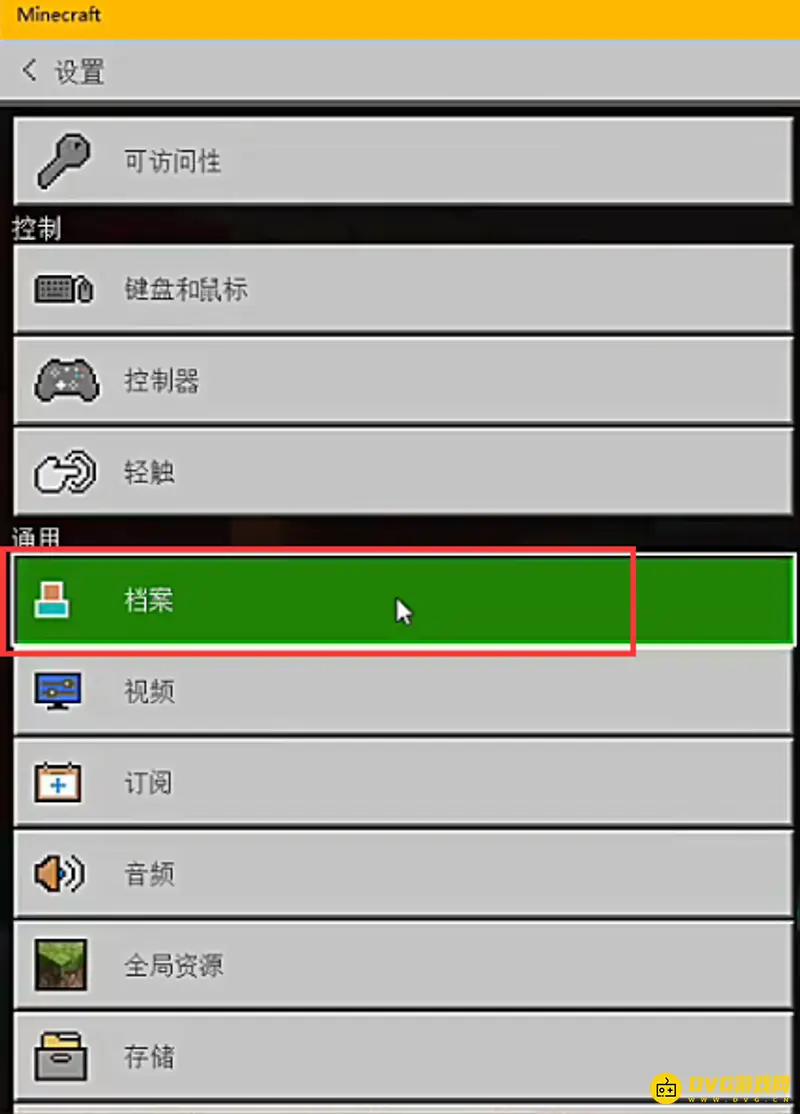Click the monitor icon for 视频
Viewport: 800px width, 1114px height.
58,691
